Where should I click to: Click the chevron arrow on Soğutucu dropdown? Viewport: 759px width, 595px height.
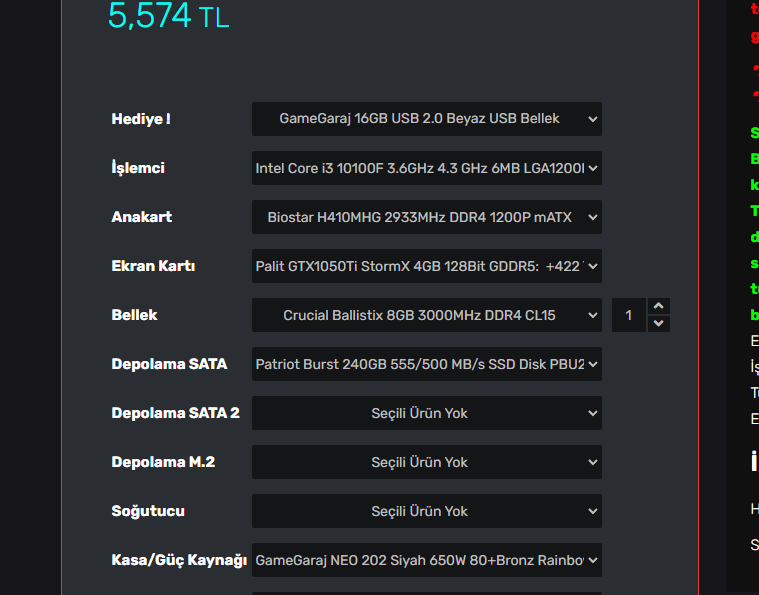[x=593, y=511]
